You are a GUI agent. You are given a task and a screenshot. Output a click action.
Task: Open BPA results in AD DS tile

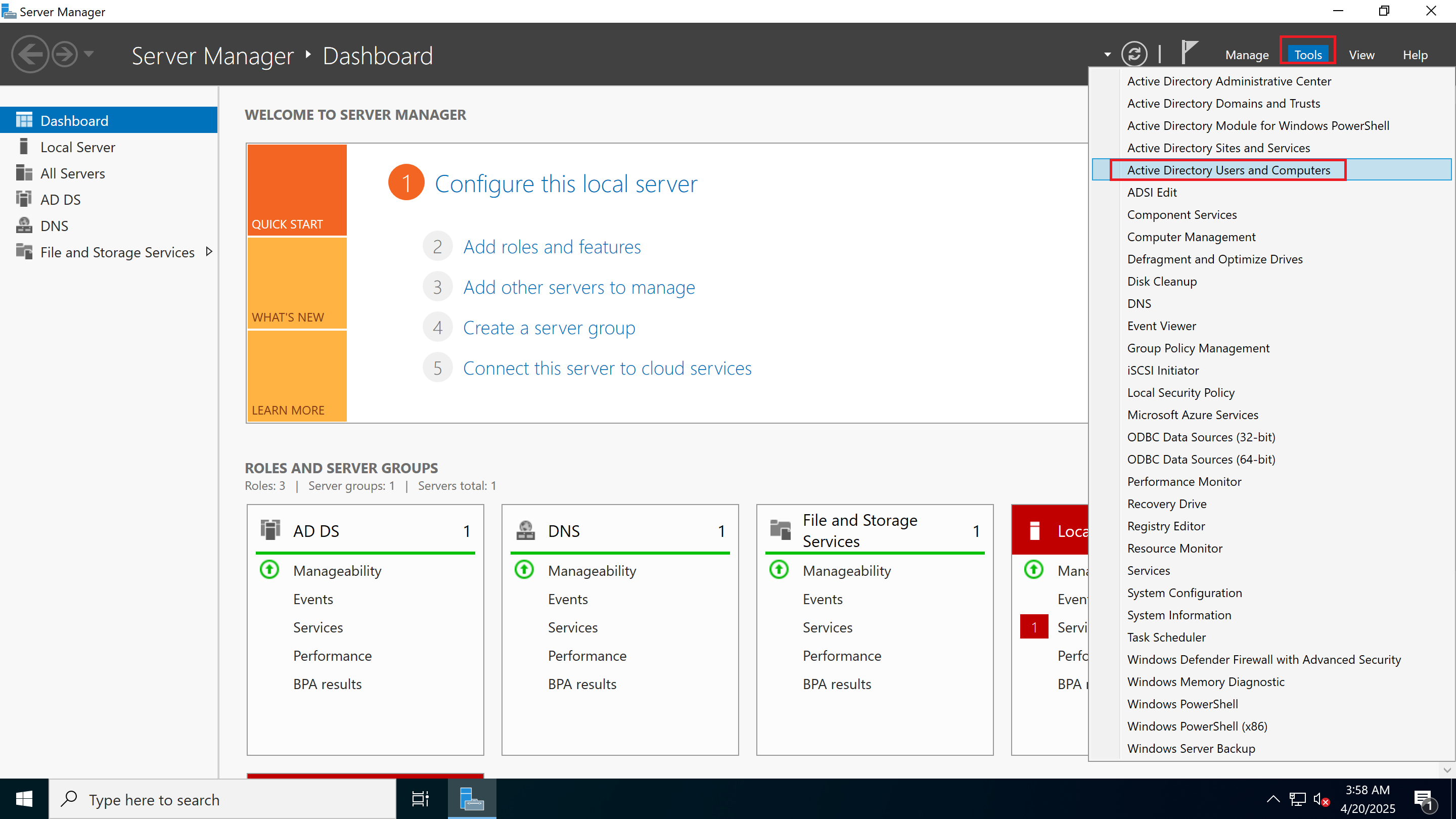point(327,684)
